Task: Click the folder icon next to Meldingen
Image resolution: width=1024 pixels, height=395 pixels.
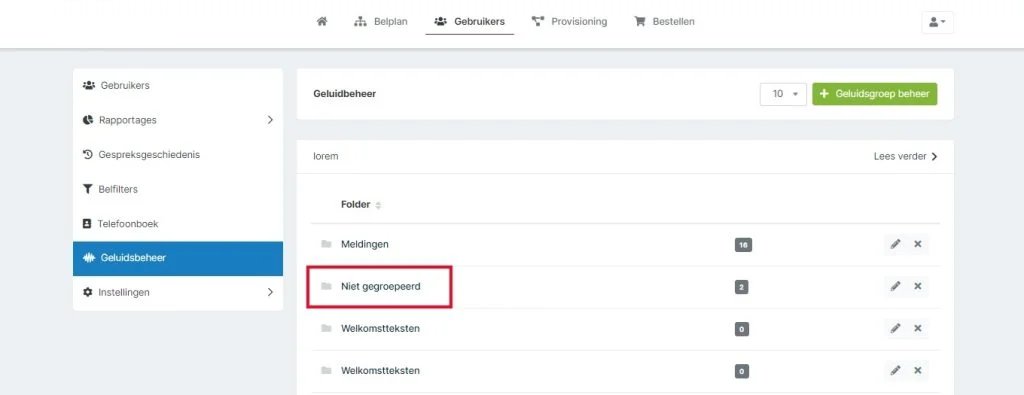Action: [327, 244]
